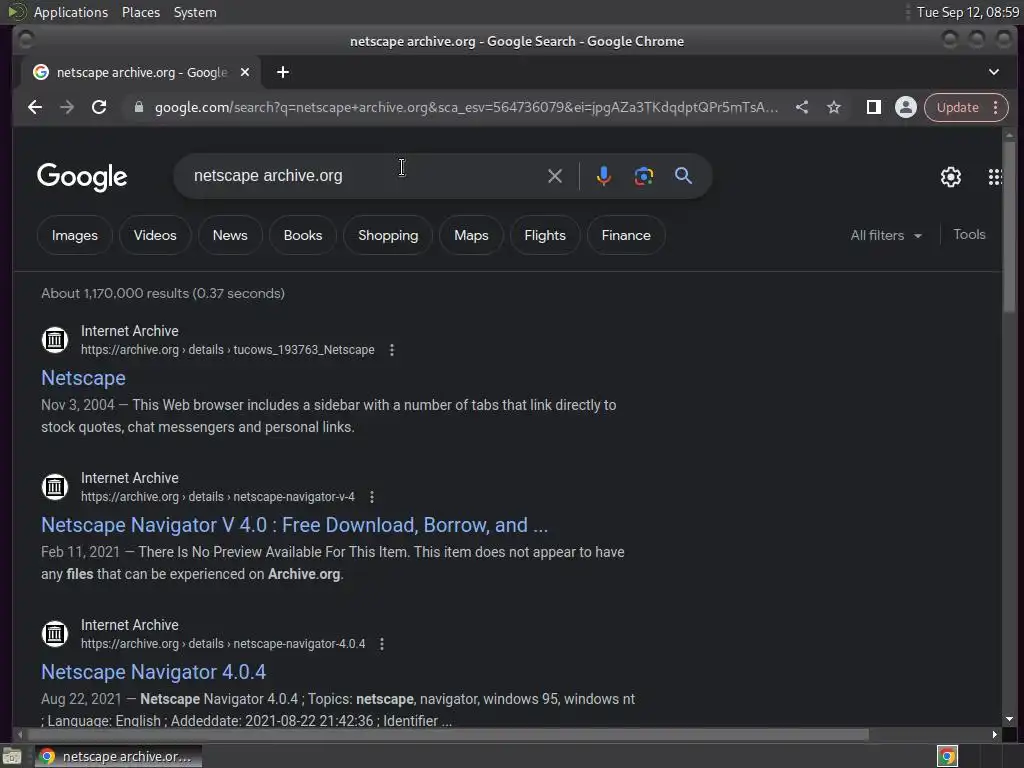
Task: Open the Chrome side panel
Action: [874, 107]
